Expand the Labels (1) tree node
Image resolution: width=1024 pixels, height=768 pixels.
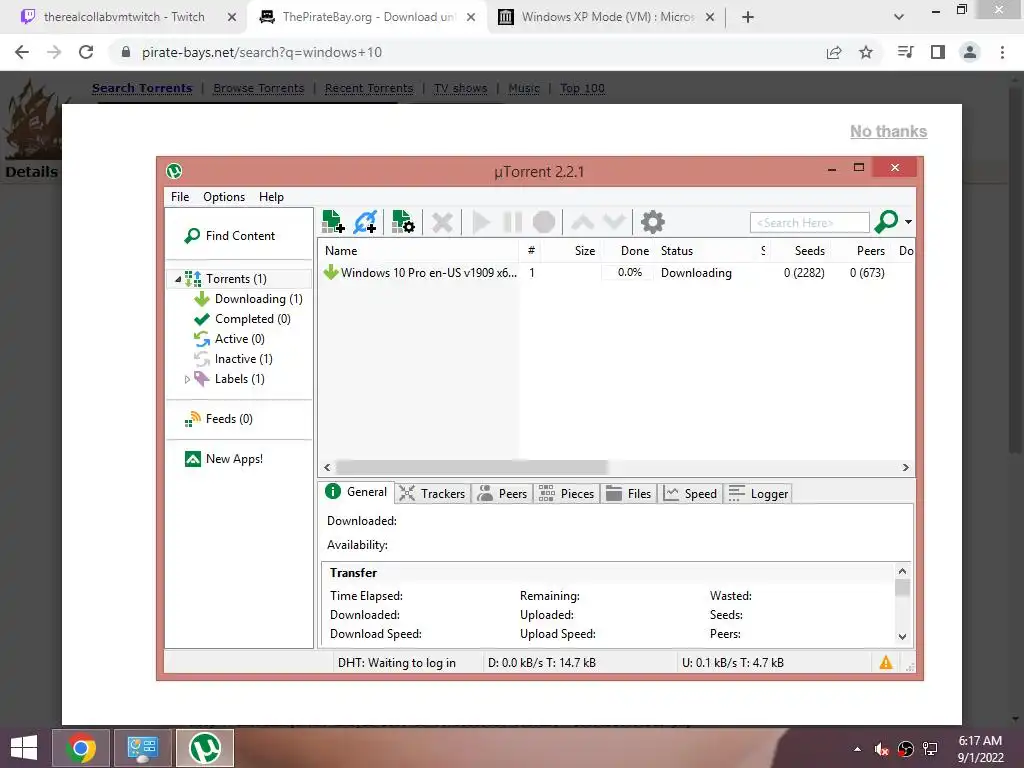[x=187, y=379]
